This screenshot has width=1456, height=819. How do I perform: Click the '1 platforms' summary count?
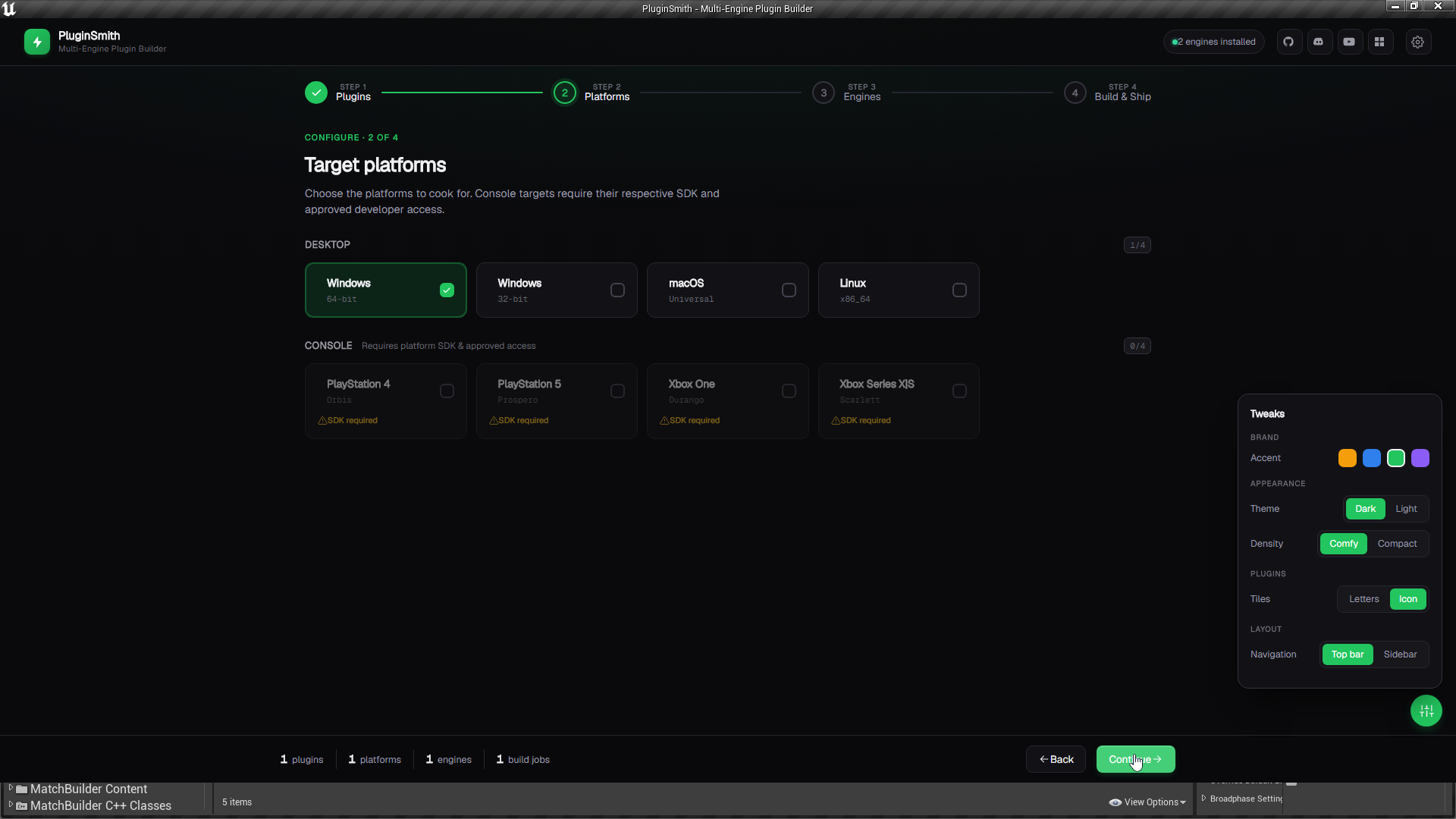click(375, 759)
